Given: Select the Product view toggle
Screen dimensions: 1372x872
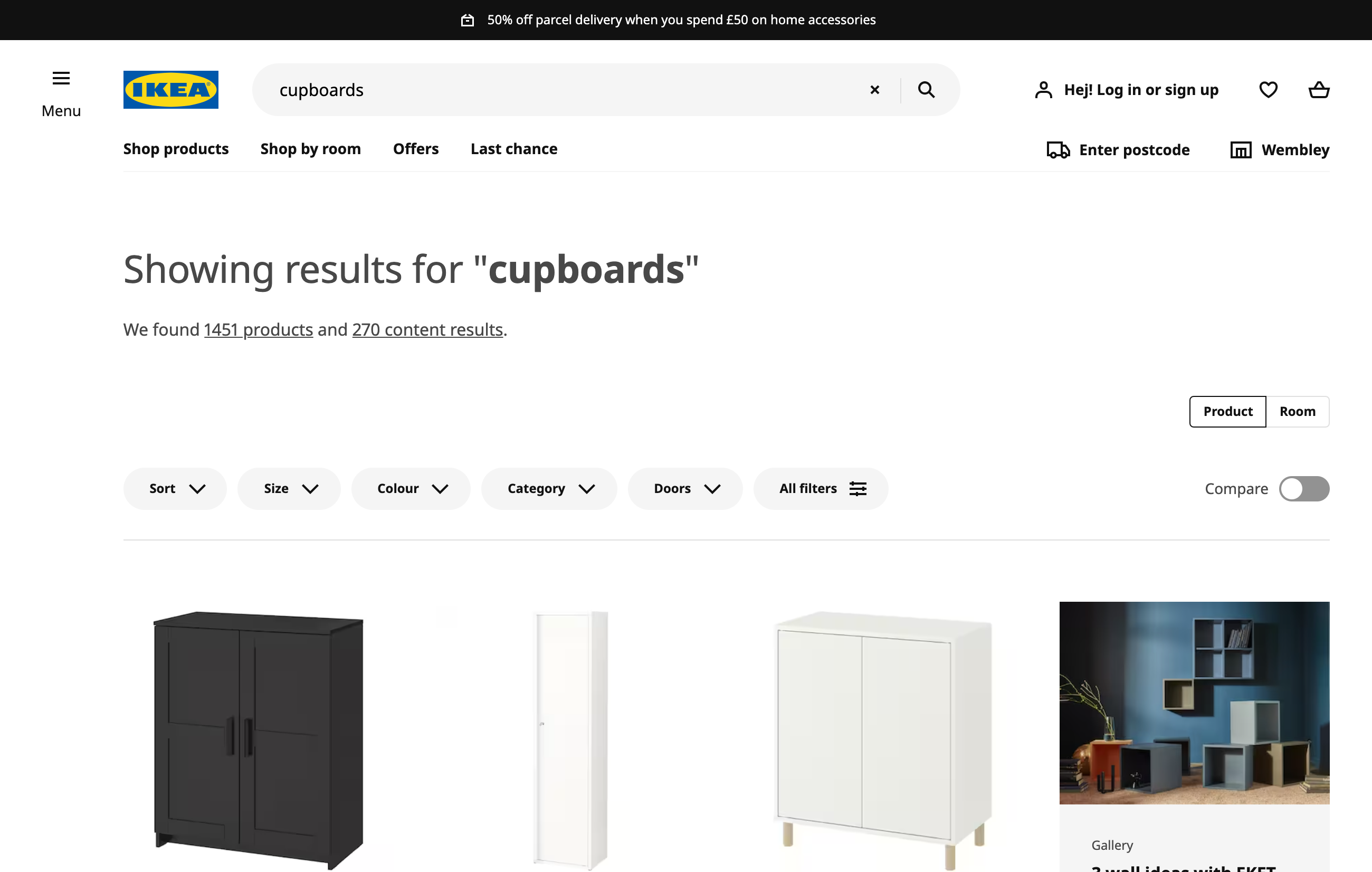Looking at the screenshot, I should pyautogui.click(x=1227, y=411).
